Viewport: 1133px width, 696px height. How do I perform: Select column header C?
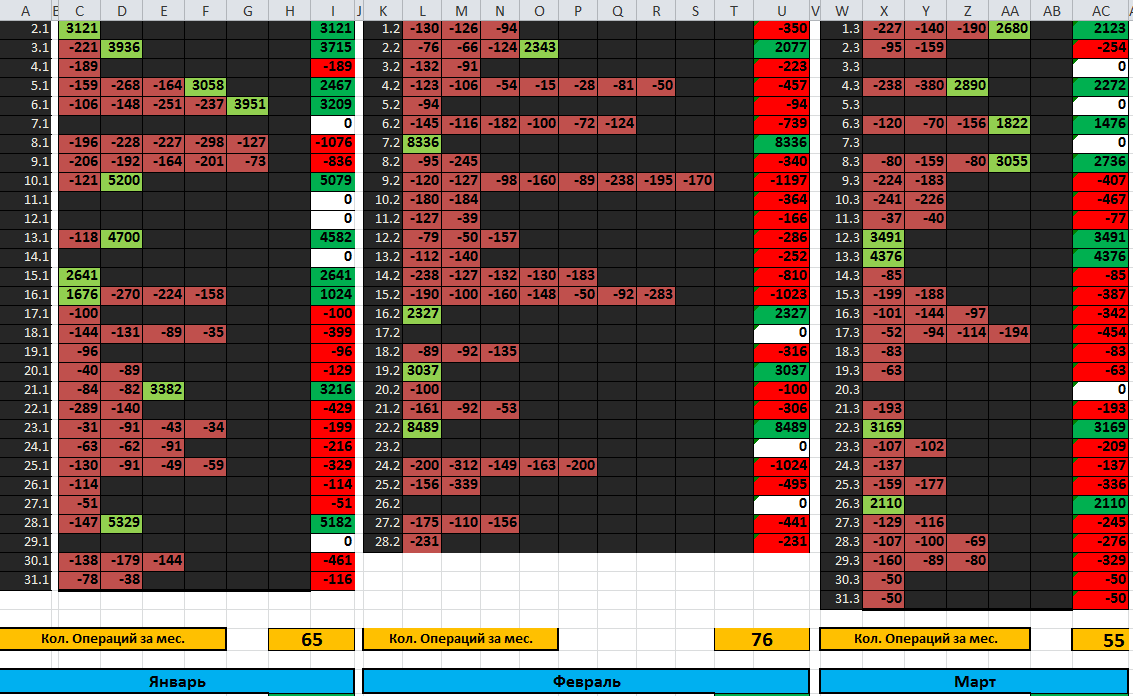tap(79, 10)
